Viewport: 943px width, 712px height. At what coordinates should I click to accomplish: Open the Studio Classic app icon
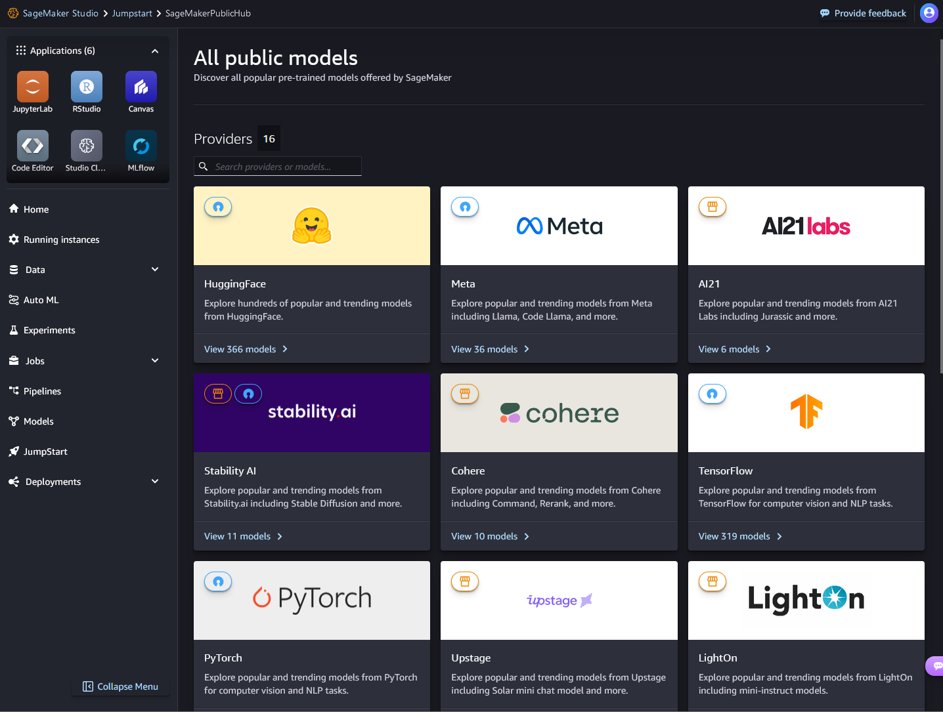pos(87,146)
